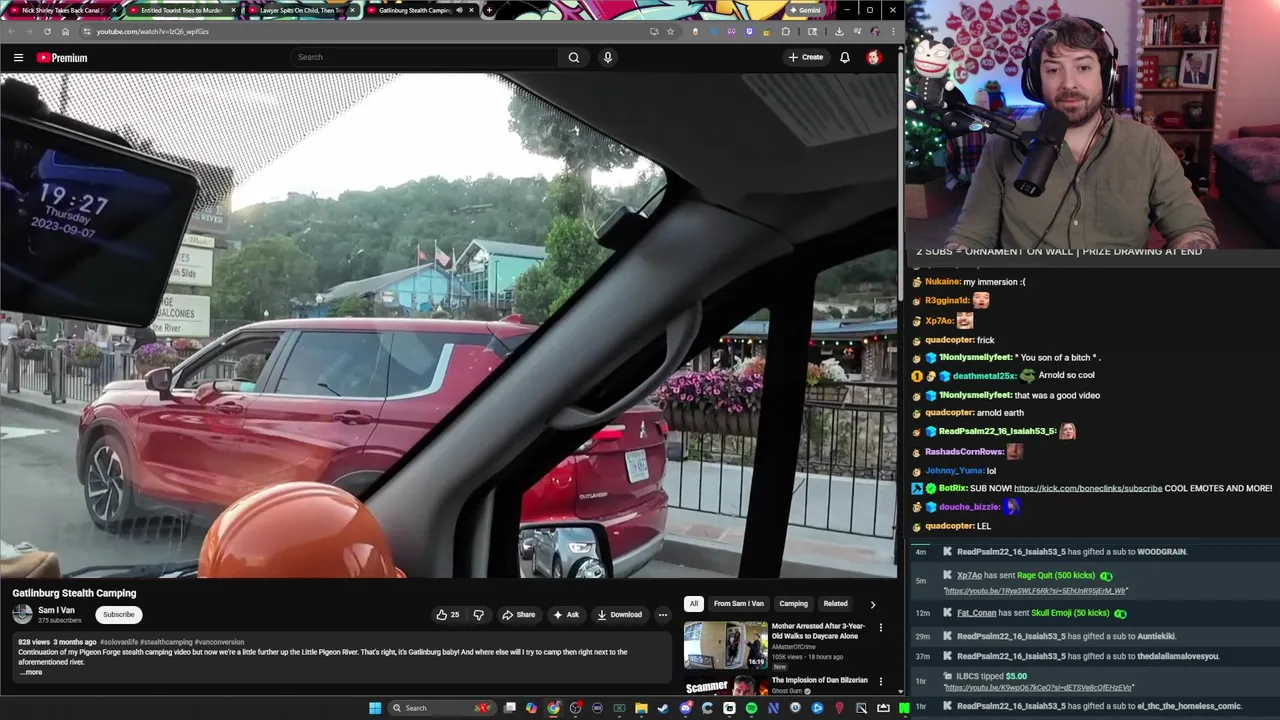Open options for Implosion of Dan Bilzerian
The height and width of the screenshot is (720, 1280).
click(881, 682)
